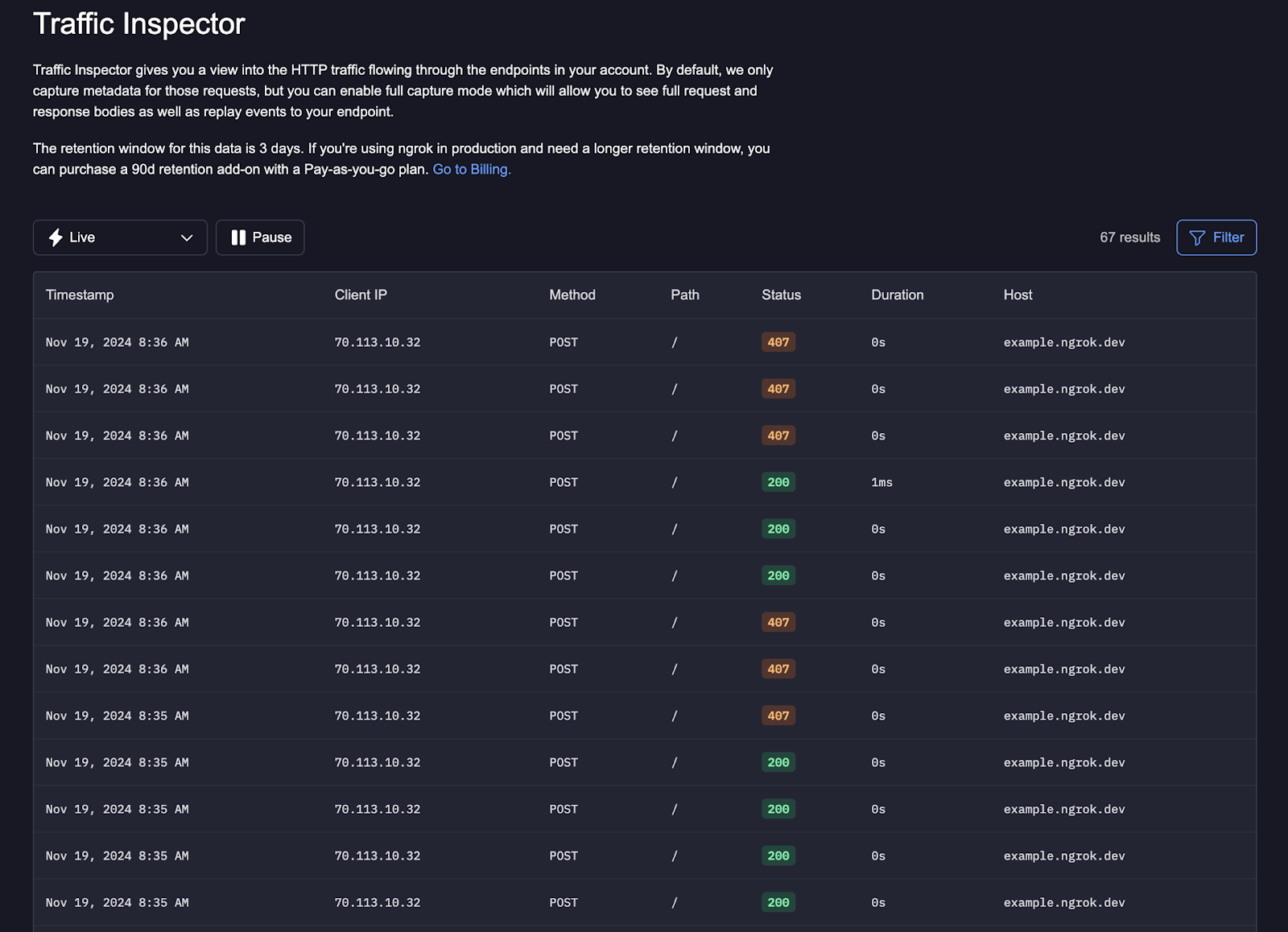
Task: Select the Host column header
Action: click(x=1018, y=295)
